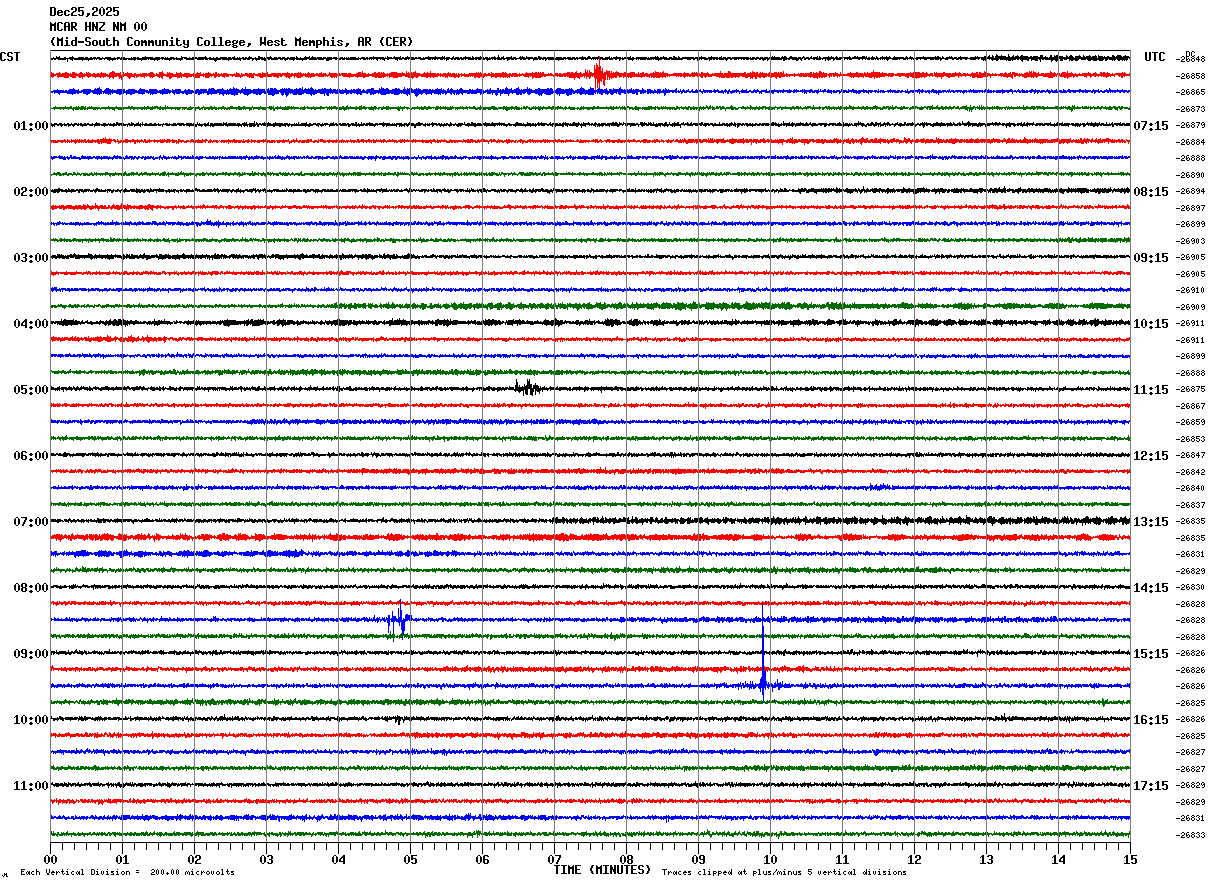Click the Each Vertical Division scale note
Viewport: 1210px width, 886px height.
[x=127, y=873]
